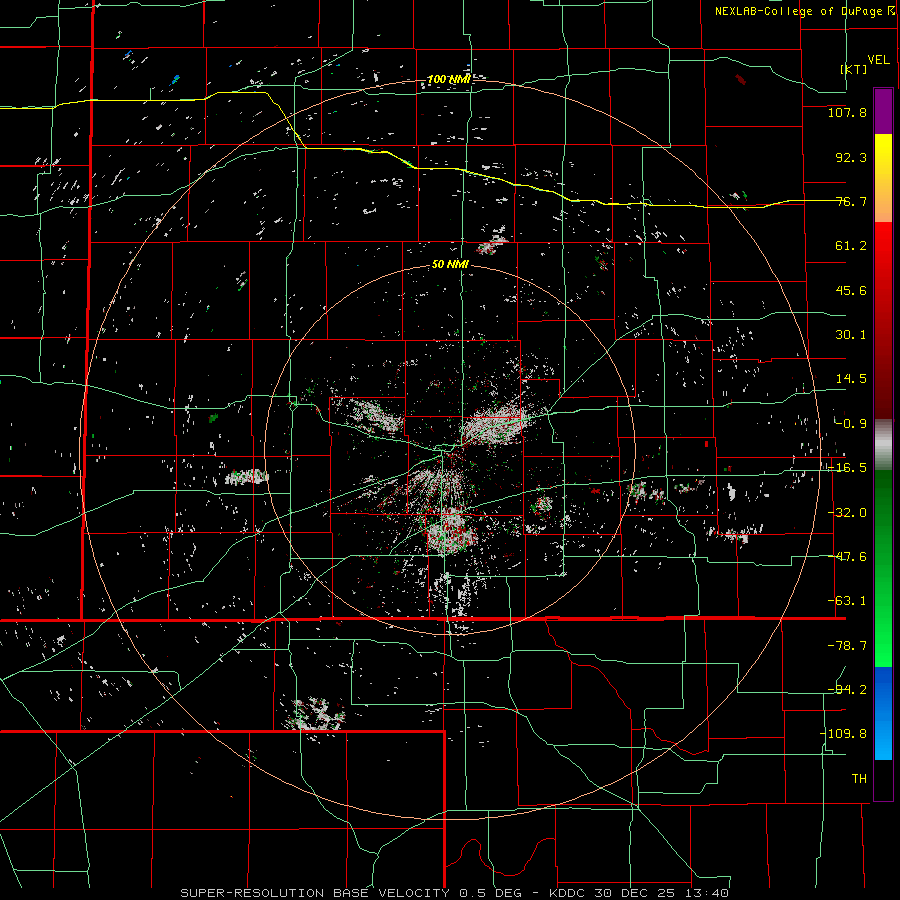Click the 14.5 legend value

tap(851, 379)
